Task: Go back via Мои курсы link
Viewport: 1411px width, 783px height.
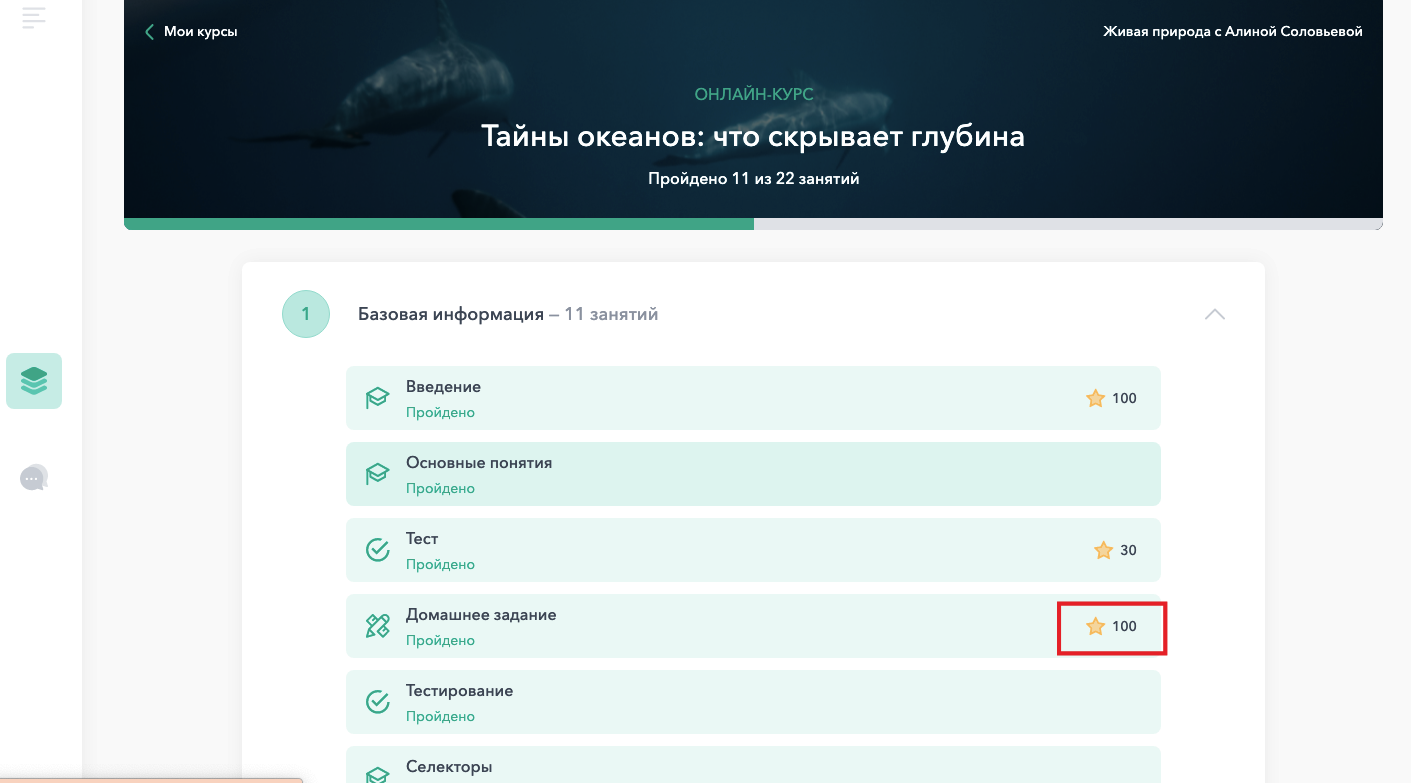Action: pos(191,31)
